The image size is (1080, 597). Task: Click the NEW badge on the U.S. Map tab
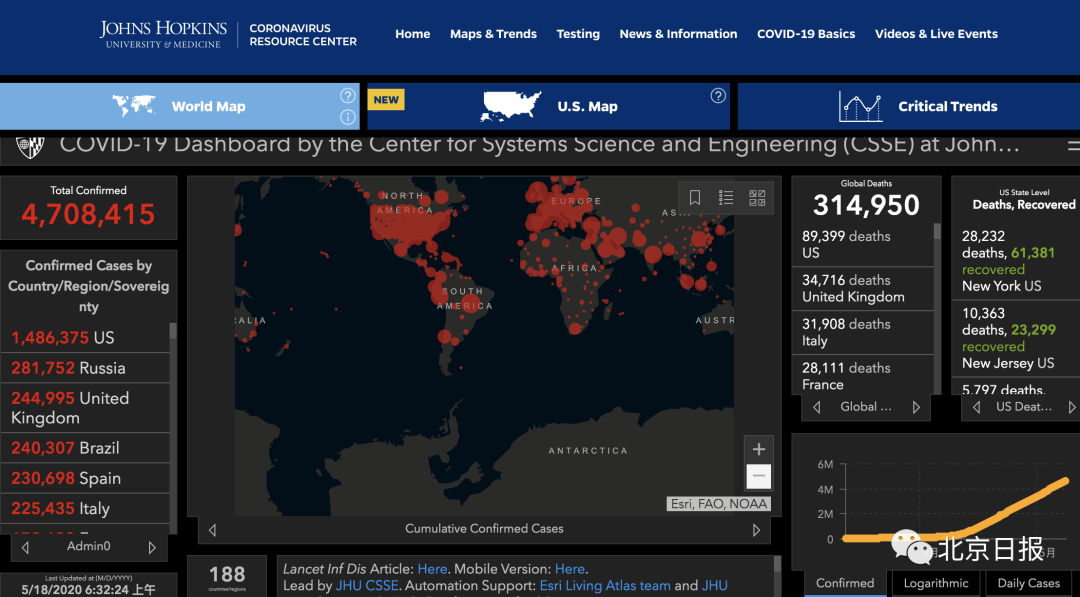tap(386, 100)
